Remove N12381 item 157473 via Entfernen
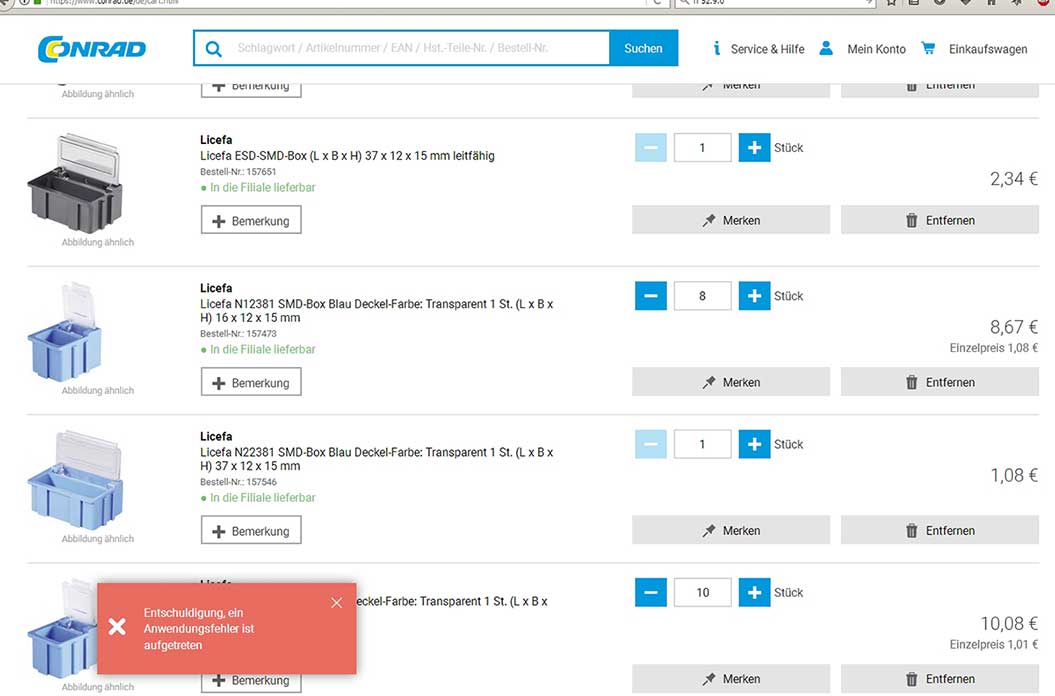Image resolution: width=1055 pixels, height=696 pixels. tap(940, 382)
